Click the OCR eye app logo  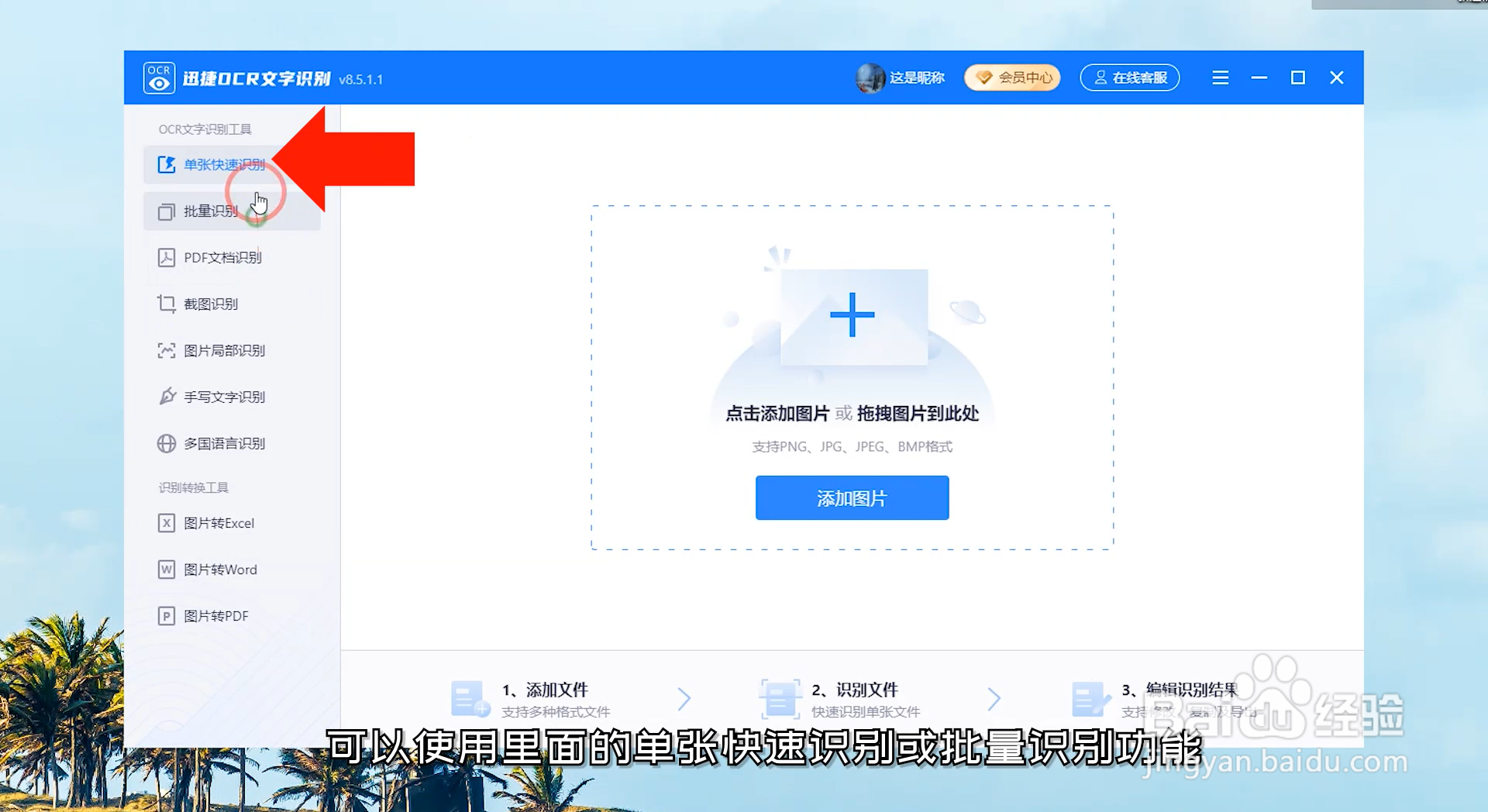159,78
